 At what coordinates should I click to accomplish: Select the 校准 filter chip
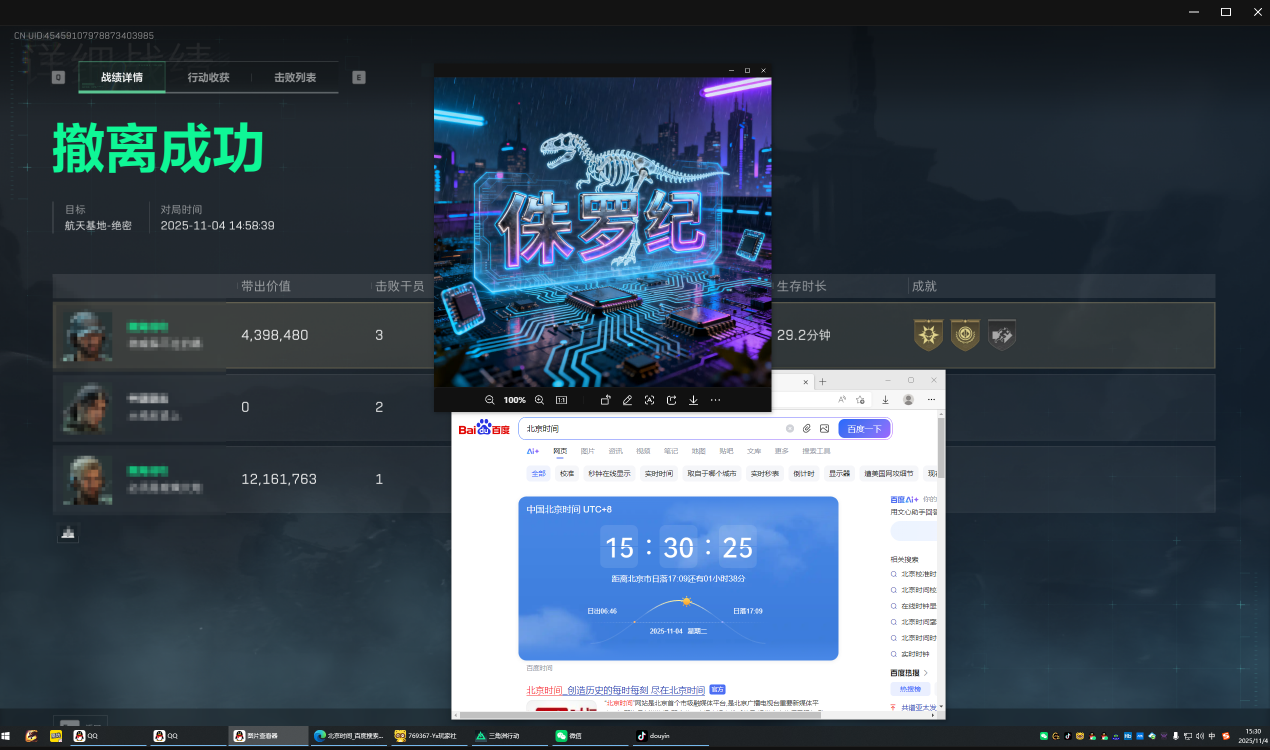[x=567, y=473]
